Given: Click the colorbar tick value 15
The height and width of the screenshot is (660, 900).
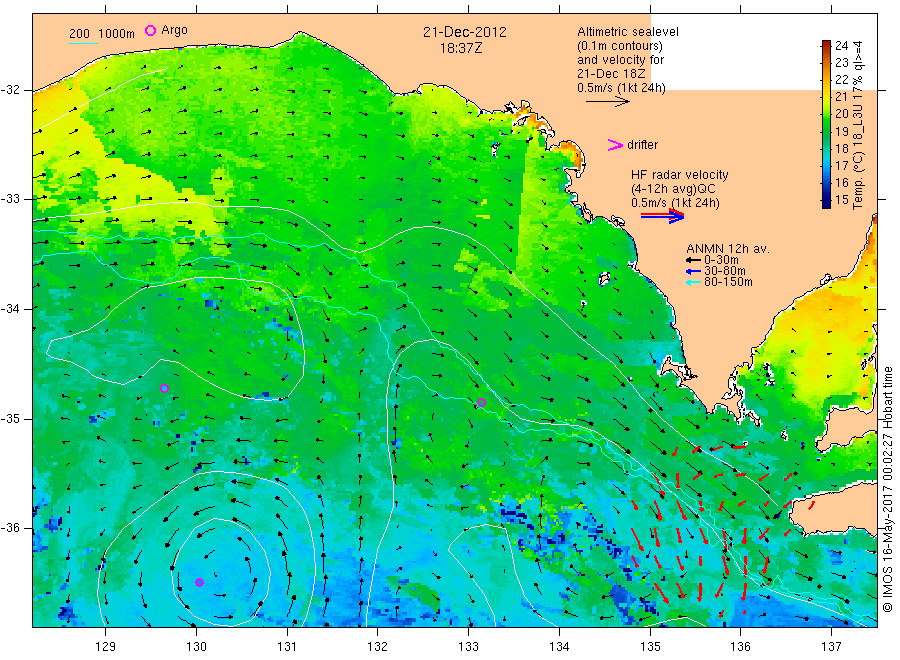Looking at the screenshot, I should 841,200.
